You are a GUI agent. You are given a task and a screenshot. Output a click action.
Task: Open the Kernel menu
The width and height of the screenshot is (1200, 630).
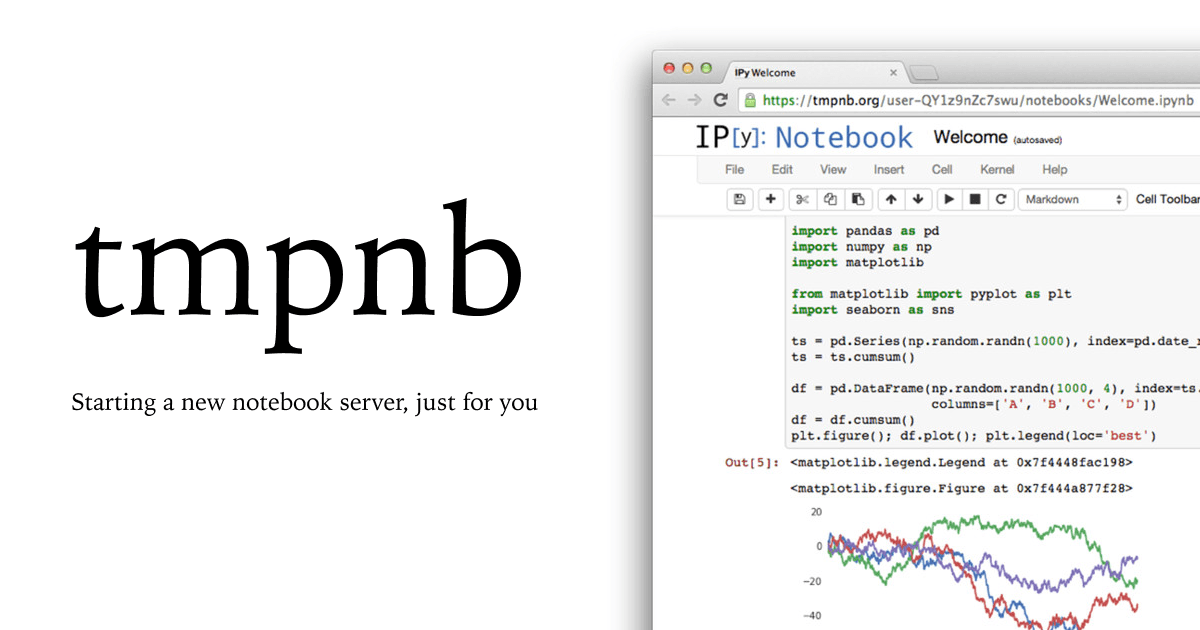coord(997,169)
